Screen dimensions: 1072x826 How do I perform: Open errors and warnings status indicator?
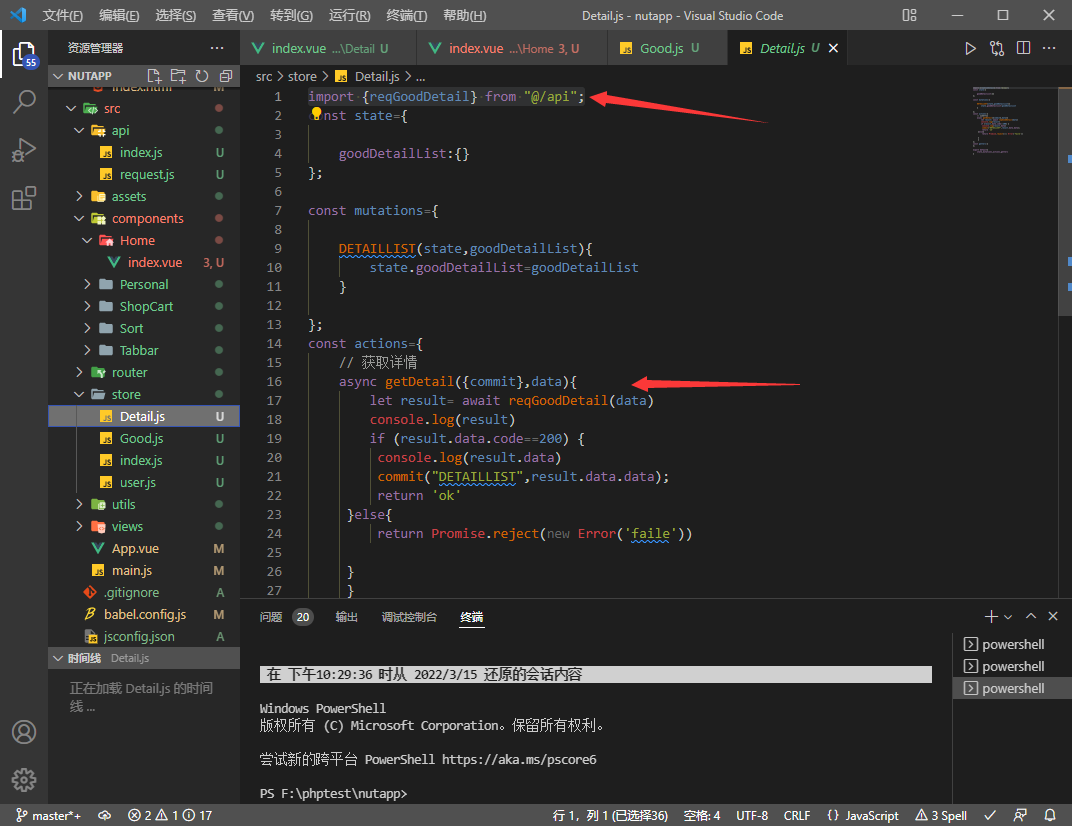pos(170,815)
